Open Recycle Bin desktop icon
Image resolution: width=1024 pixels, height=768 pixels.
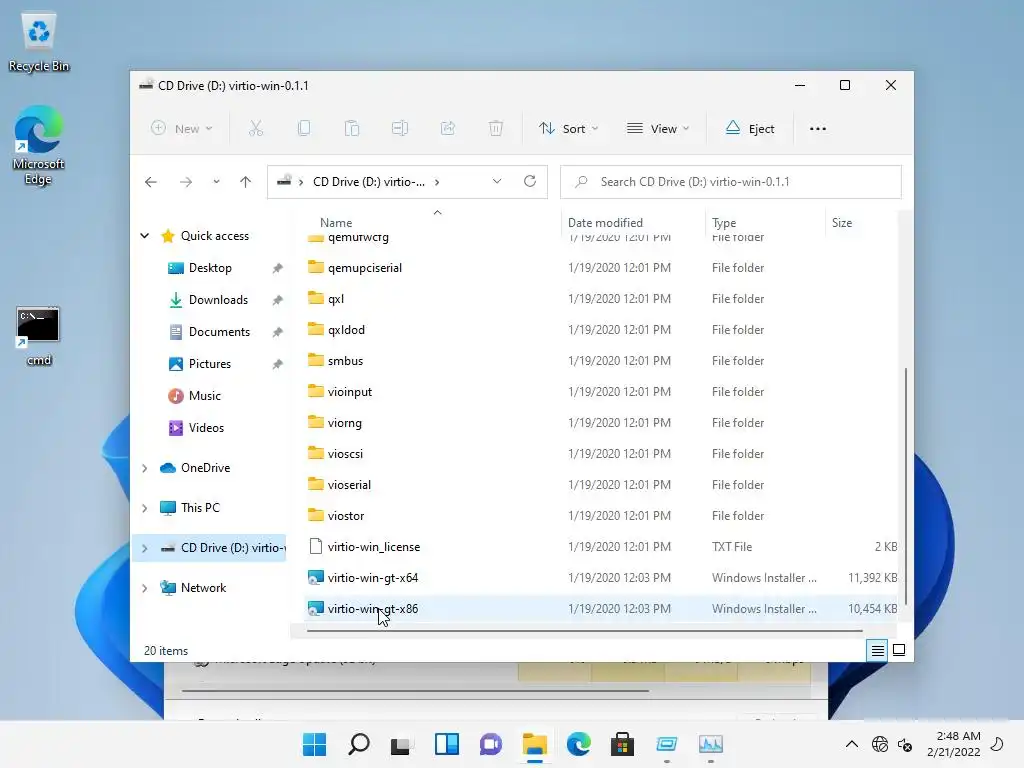click(39, 43)
